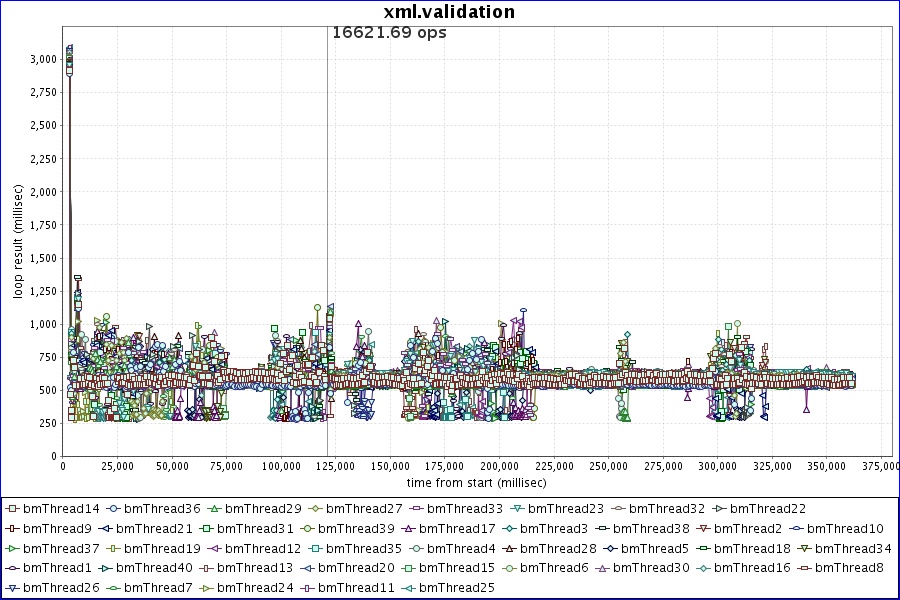Click the bmThread29 triangle legend marker

(215, 509)
